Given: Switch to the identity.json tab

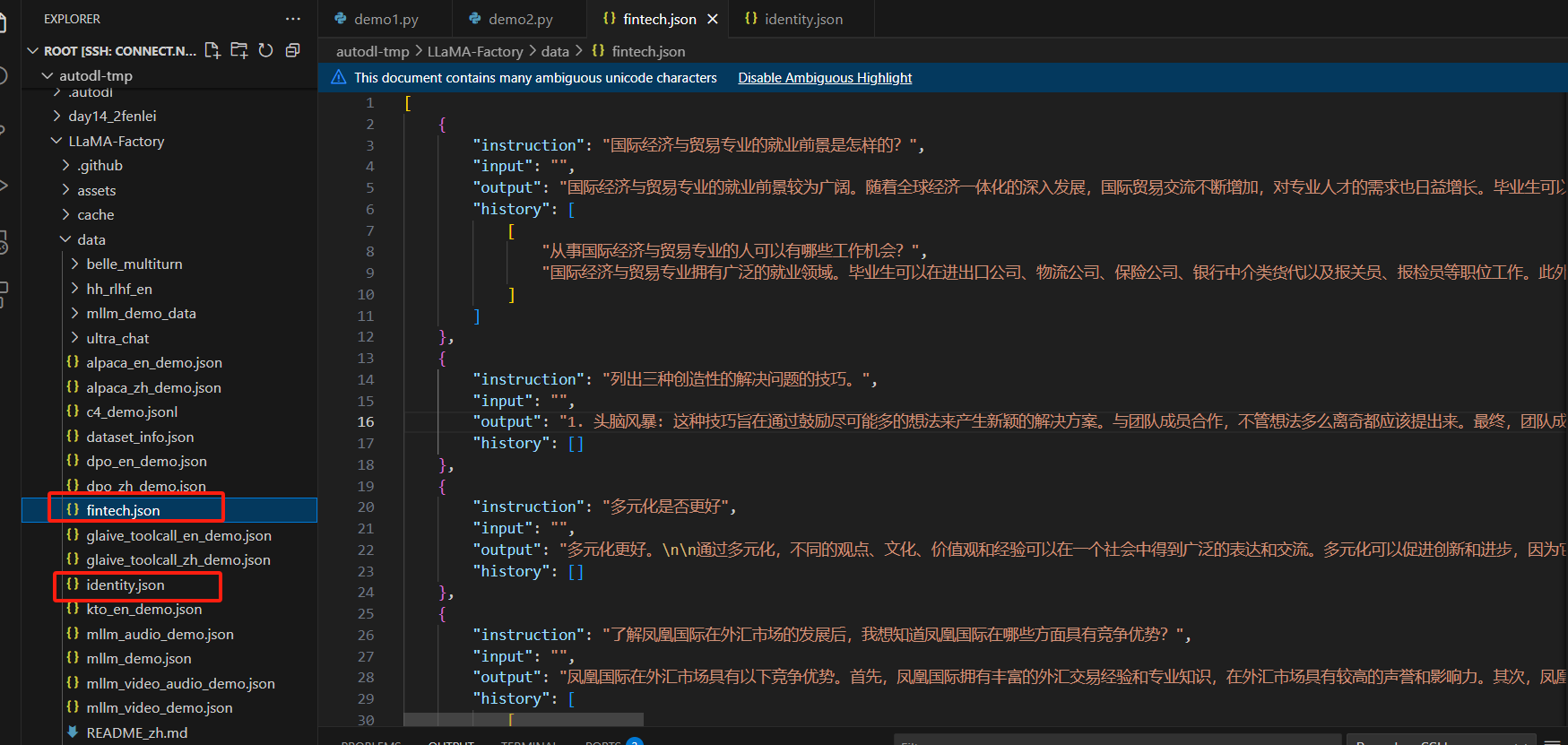Looking at the screenshot, I should (802, 19).
